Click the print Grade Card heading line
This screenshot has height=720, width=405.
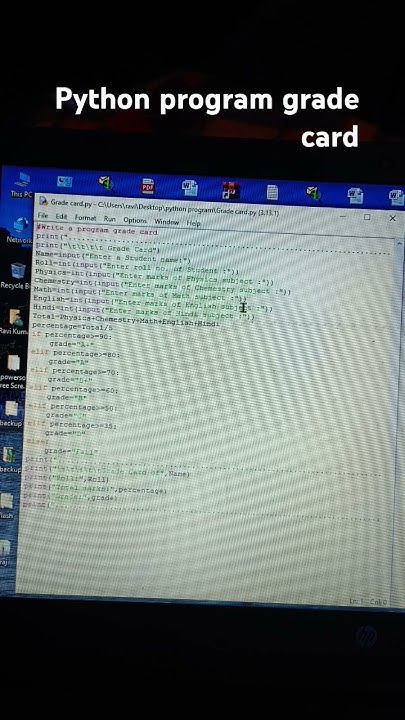coord(98,247)
